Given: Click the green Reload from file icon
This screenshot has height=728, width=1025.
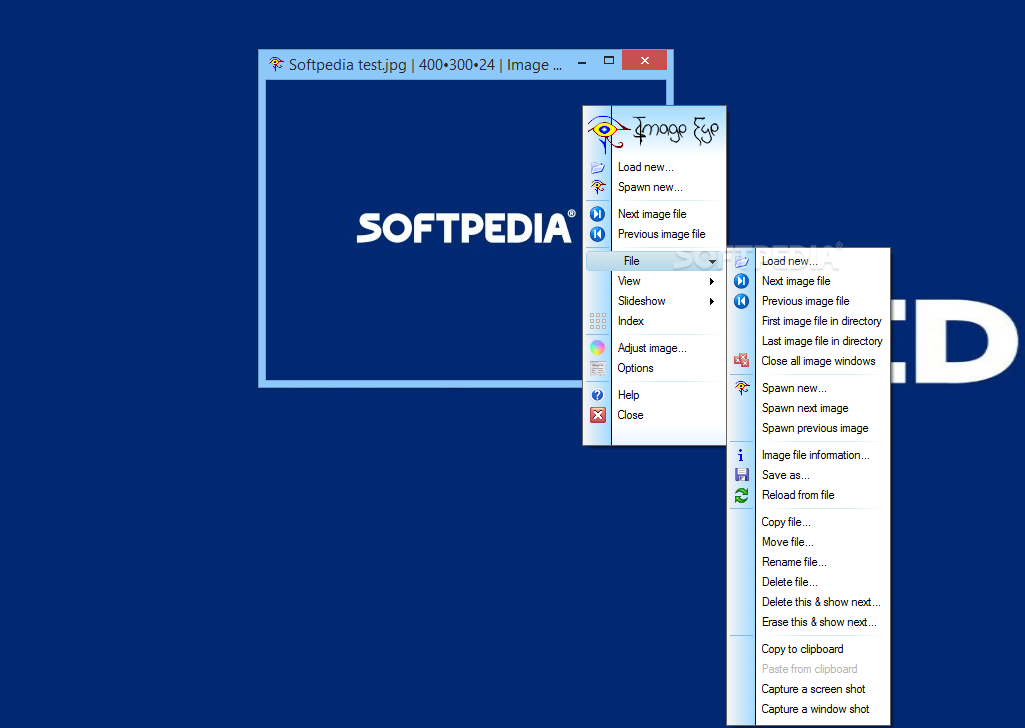Looking at the screenshot, I should click(741, 495).
